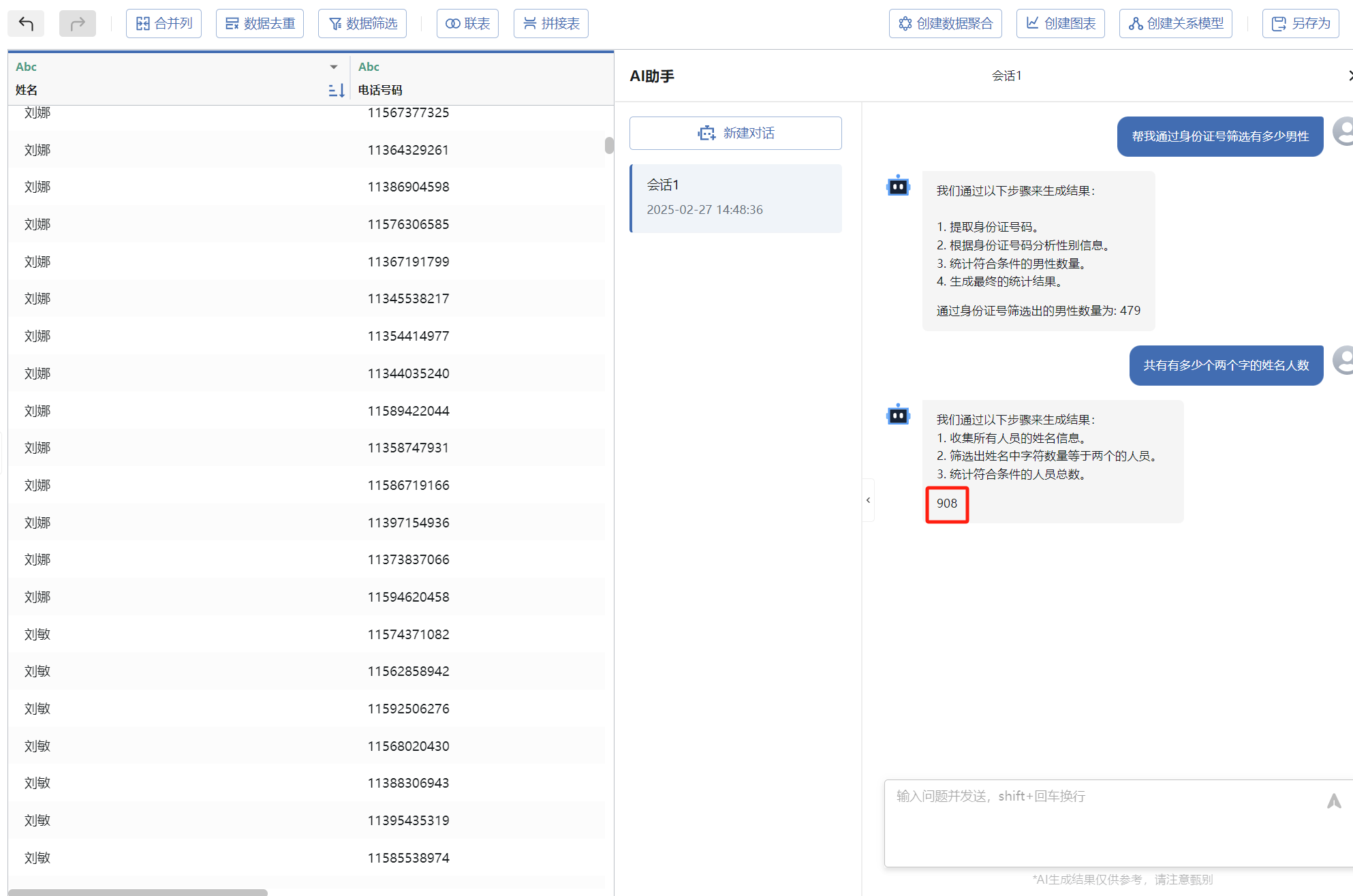The width and height of the screenshot is (1353, 896).
Task: Click the 拼接表 append tables button
Action: point(550,24)
